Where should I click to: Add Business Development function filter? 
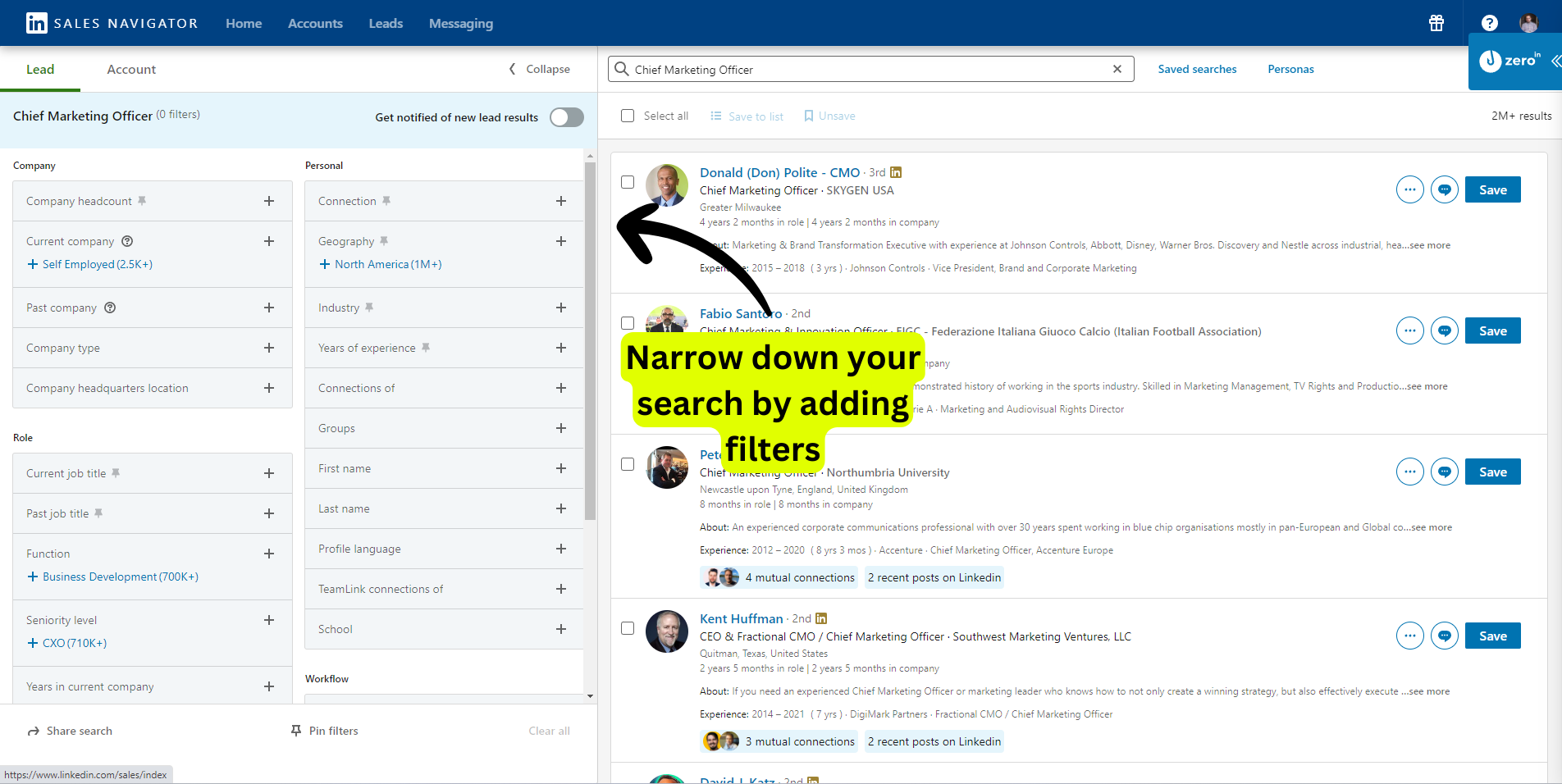[x=113, y=577]
